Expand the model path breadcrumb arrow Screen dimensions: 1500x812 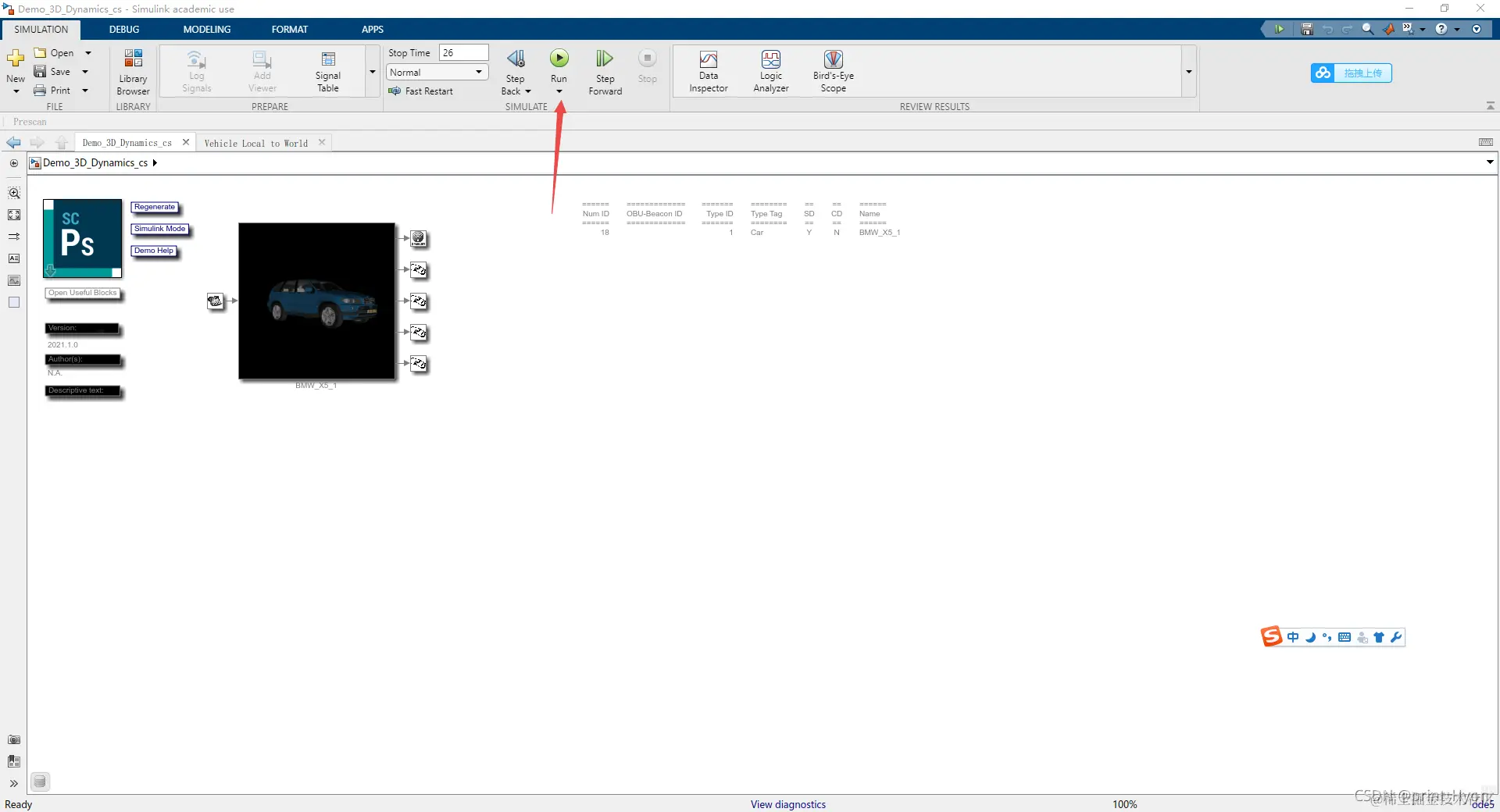155,163
